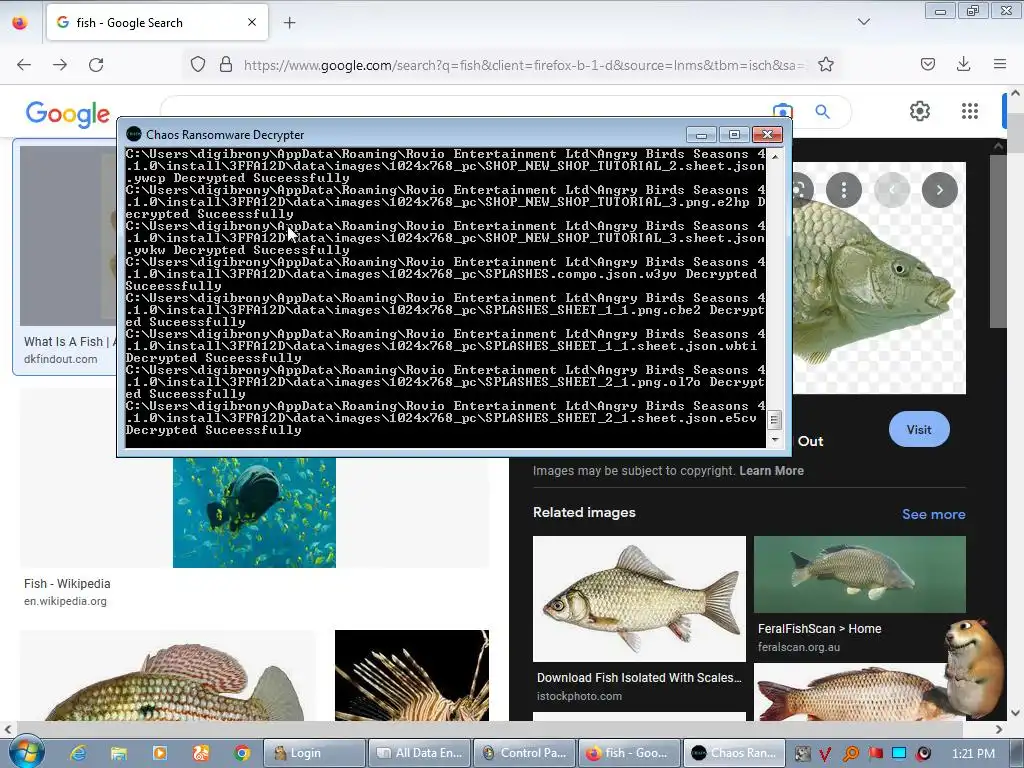Click the Google search magnifier icon
Viewport: 1024px width, 768px height.
pyautogui.click(x=822, y=112)
